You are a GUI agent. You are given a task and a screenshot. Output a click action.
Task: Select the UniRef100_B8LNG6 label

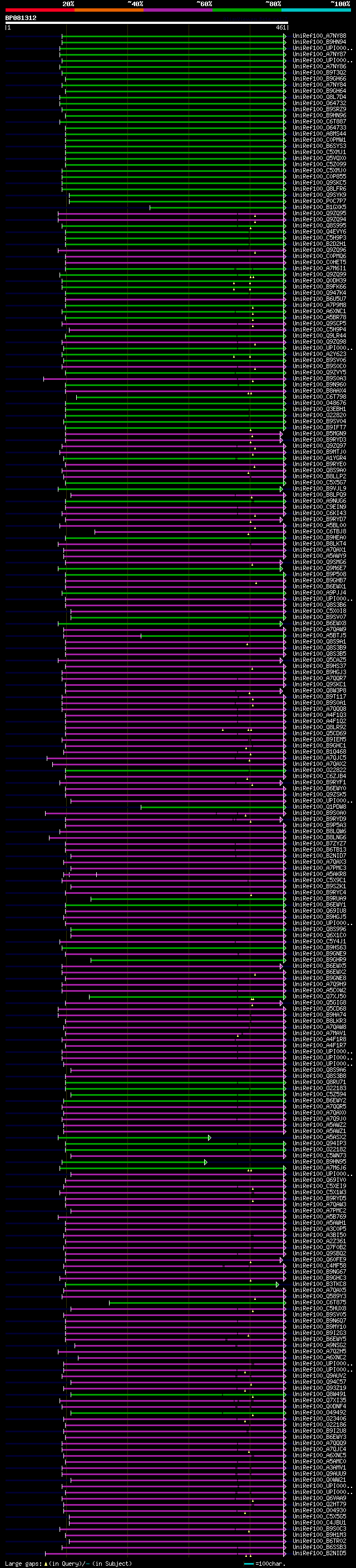[319, 838]
